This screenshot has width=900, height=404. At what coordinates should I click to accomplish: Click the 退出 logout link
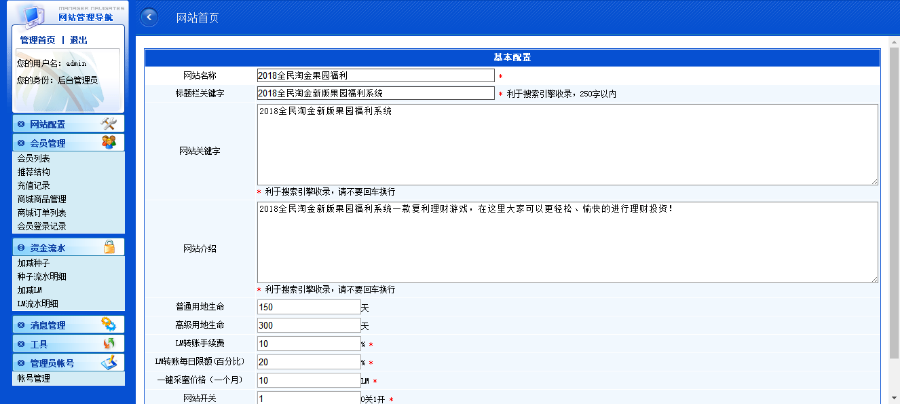coord(79,40)
